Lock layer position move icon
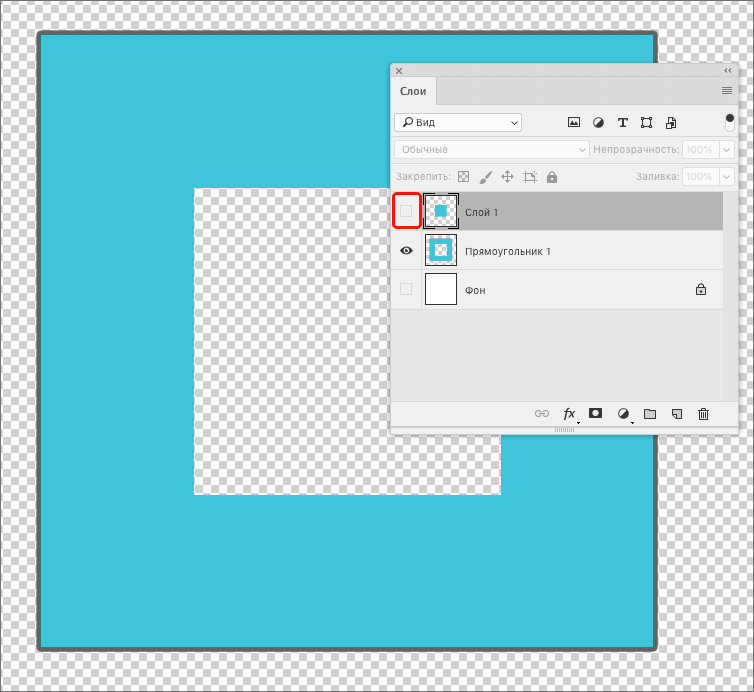 click(507, 176)
